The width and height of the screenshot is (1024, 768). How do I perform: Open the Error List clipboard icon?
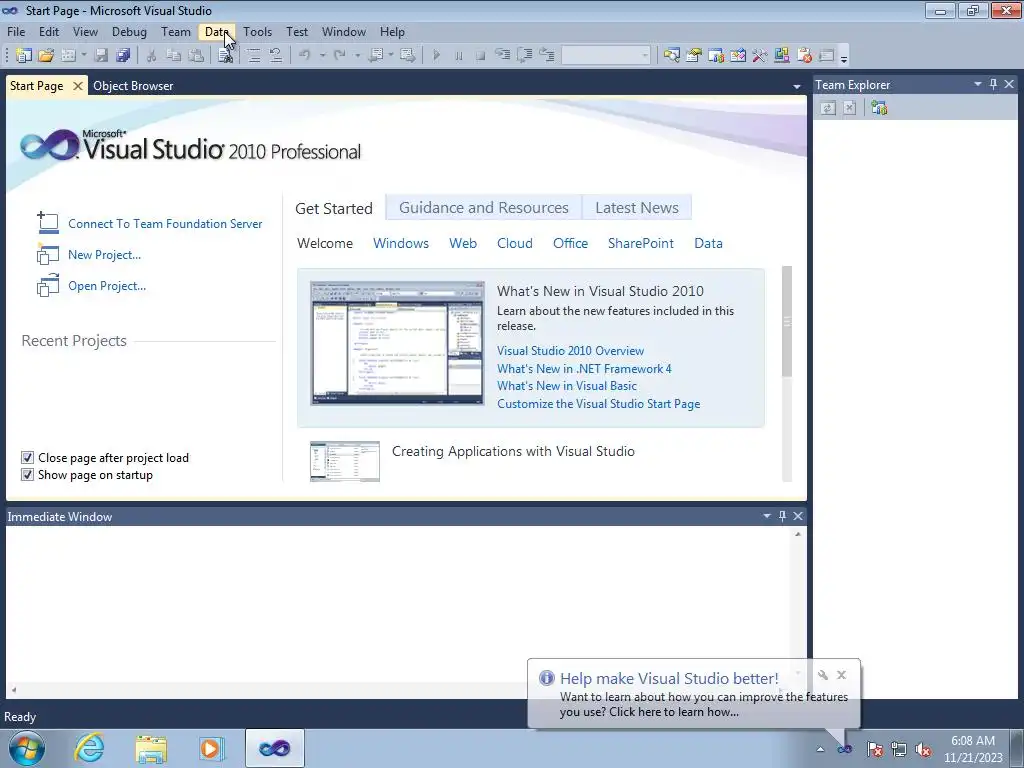coord(805,56)
